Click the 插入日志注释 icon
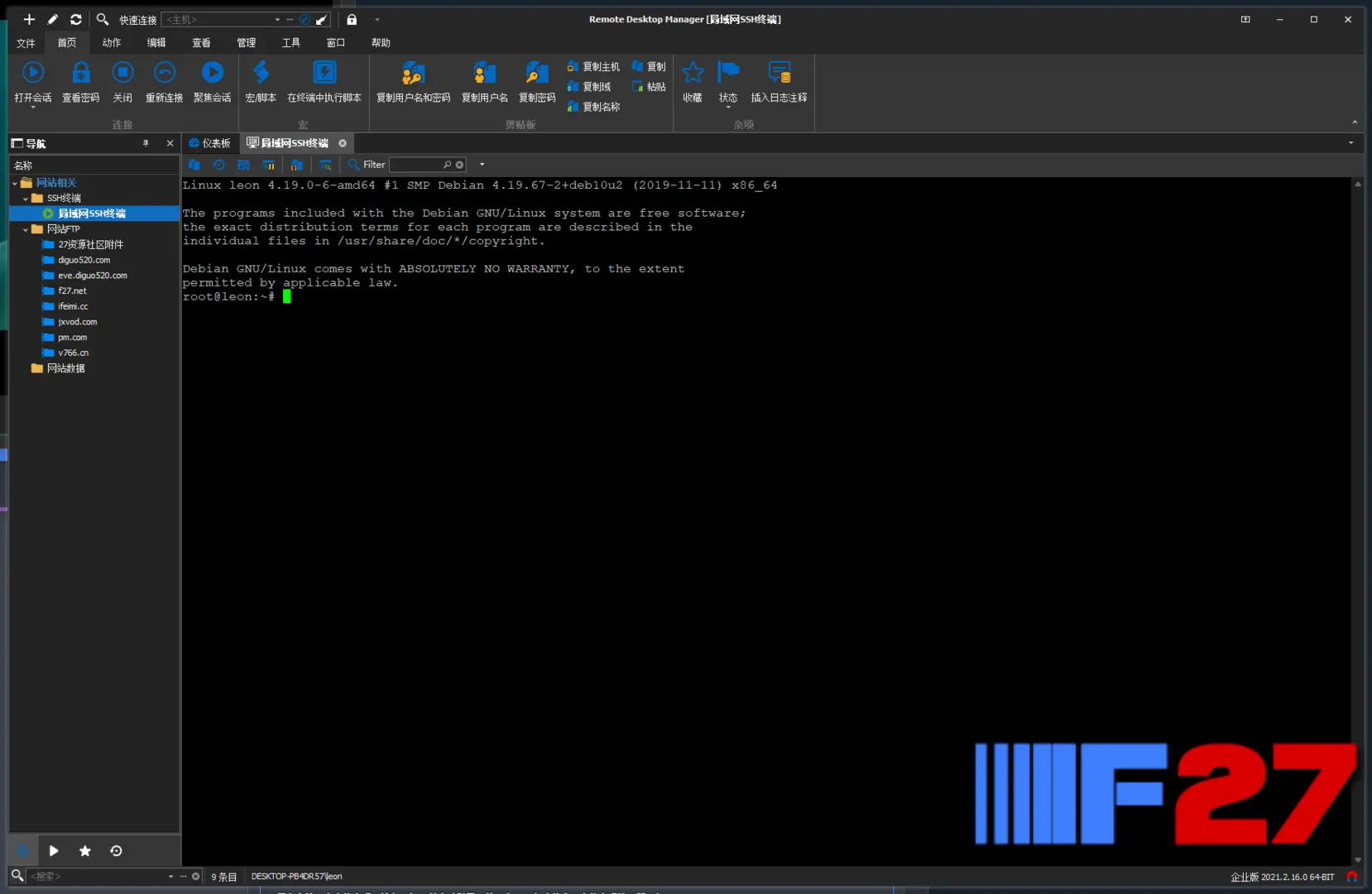The height and width of the screenshot is (894, 1372). 780,73
